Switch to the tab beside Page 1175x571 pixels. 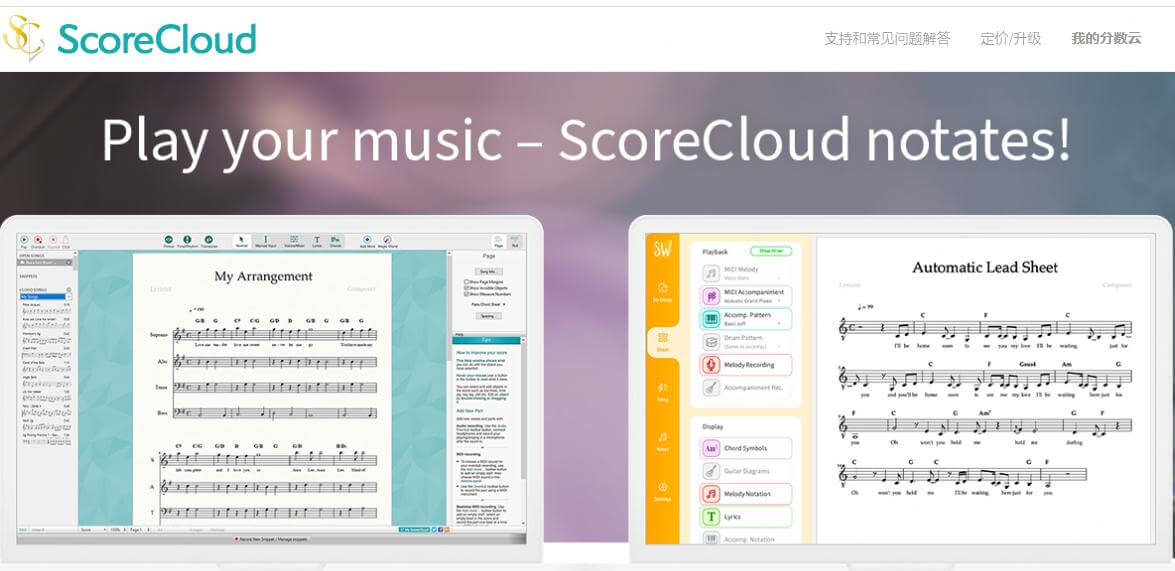[x=515, y=241]
